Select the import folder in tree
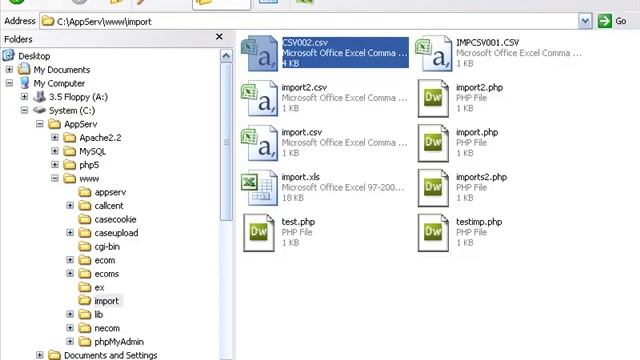The image size is (640, 360). (x=107, y=301)
